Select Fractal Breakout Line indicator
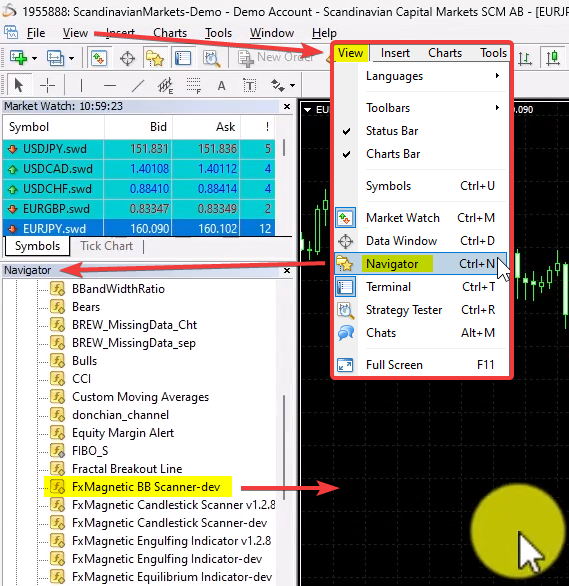 point(127,469)
